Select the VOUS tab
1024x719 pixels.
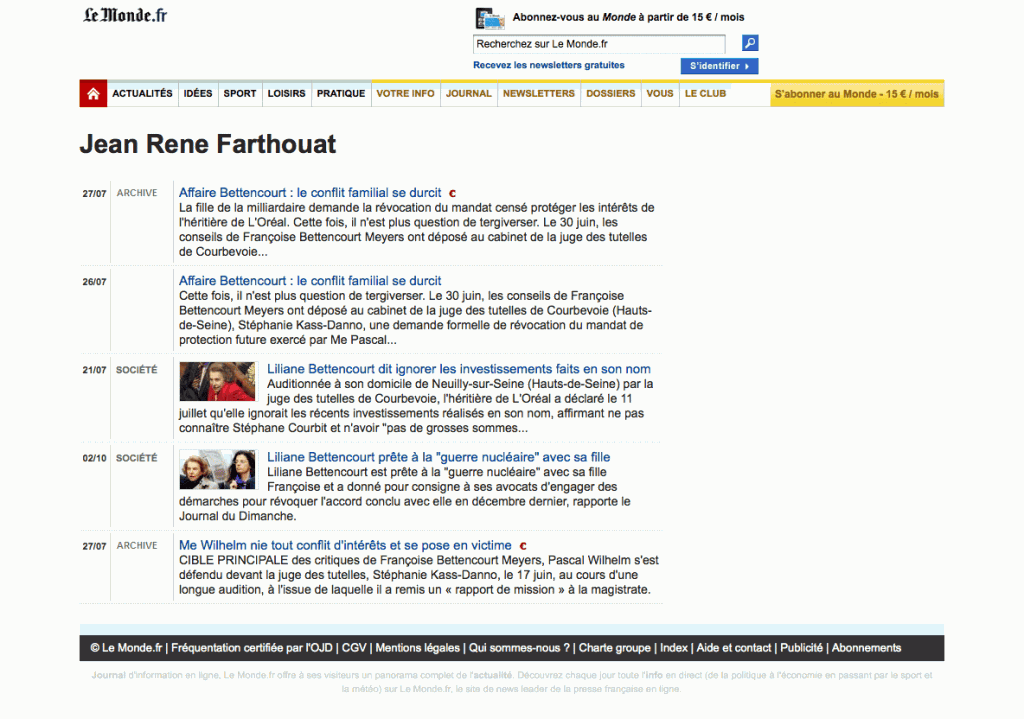pyautogui.click(x=660, y=93)
